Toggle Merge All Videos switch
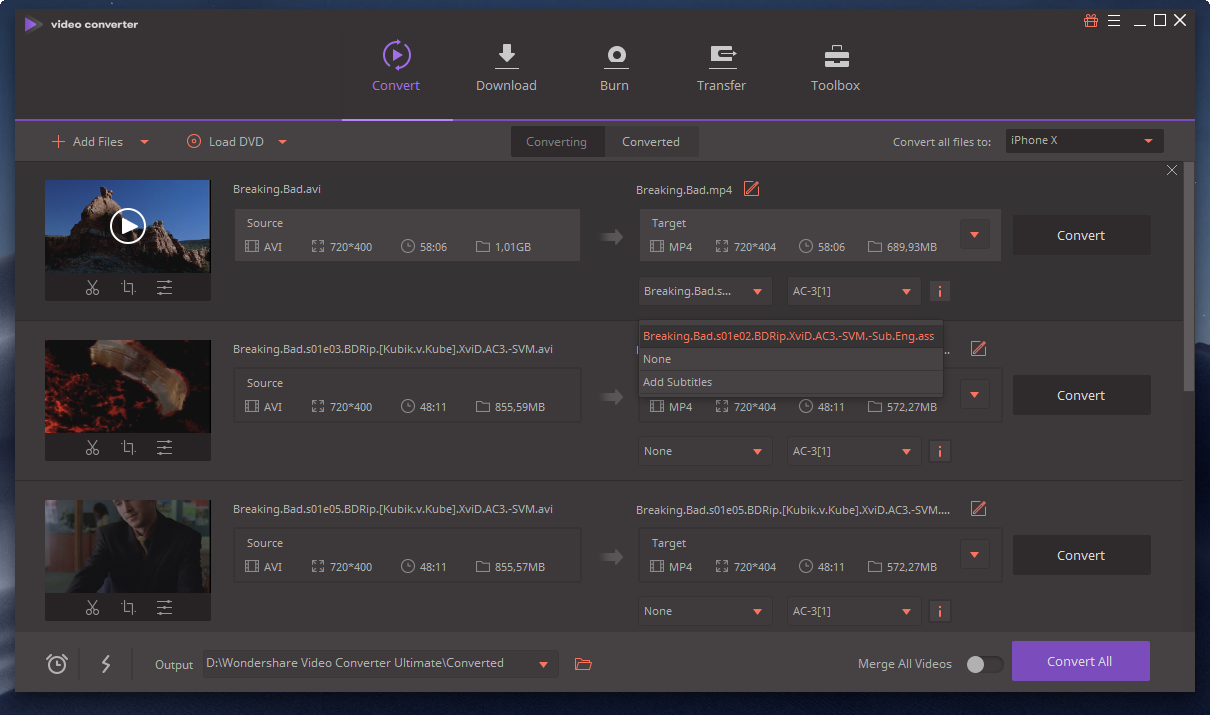1210x715 pixels. point(984,664)
